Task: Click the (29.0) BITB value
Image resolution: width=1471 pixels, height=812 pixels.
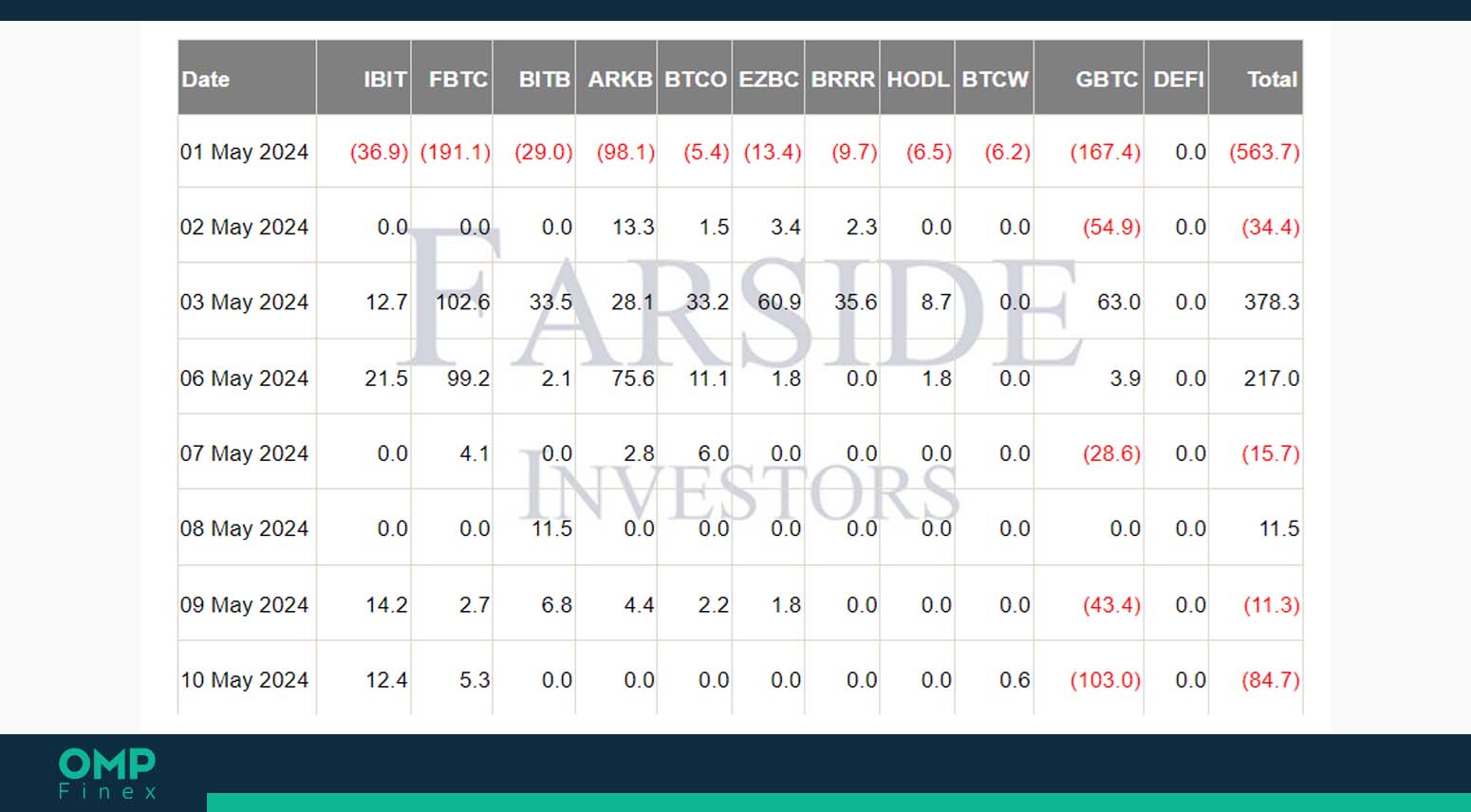Action: [544, 152]
